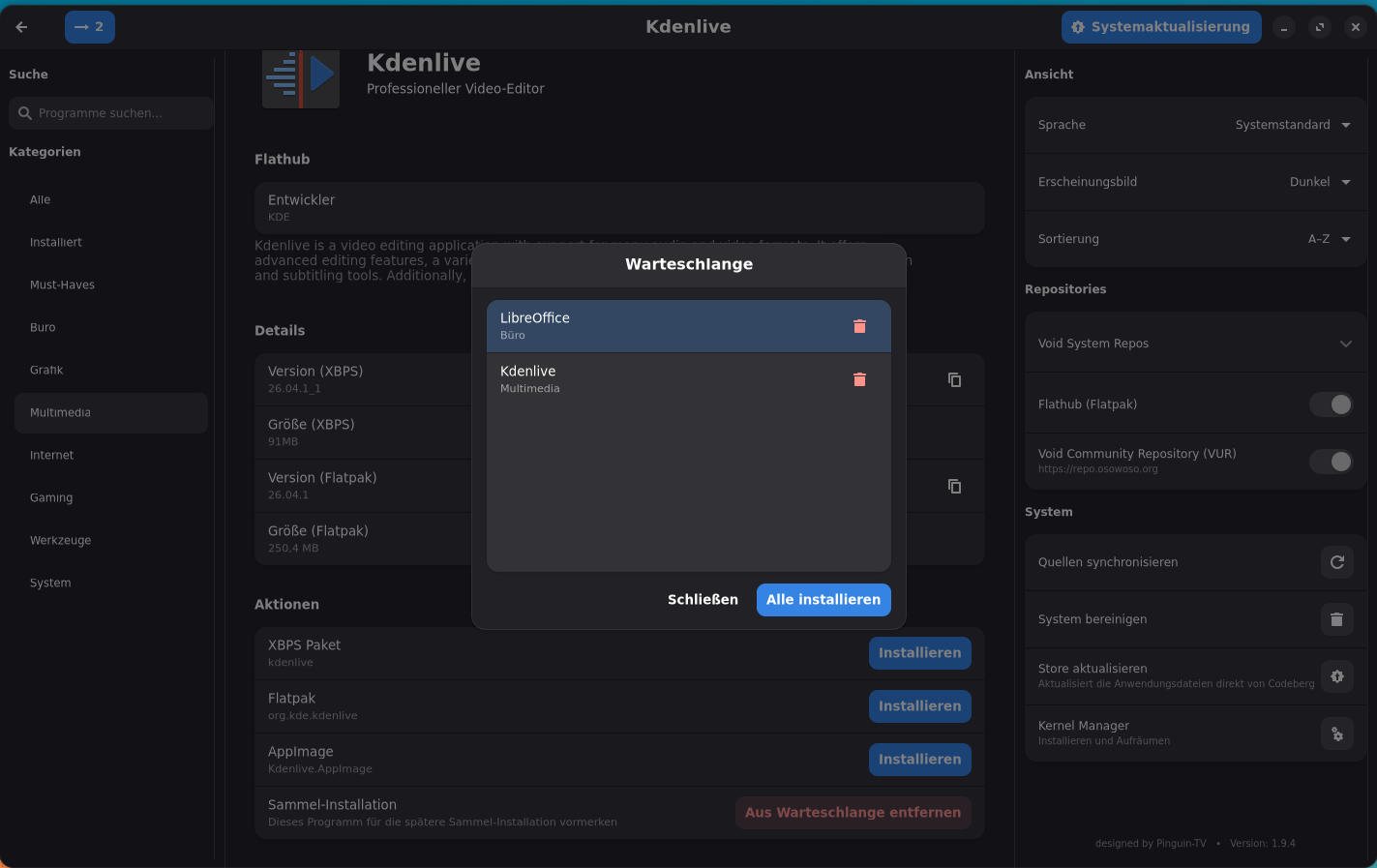This screenshot has width=1377, height=868.
Task: Click the Version 1.9.4 footer text
Action: coord(1263,844)
